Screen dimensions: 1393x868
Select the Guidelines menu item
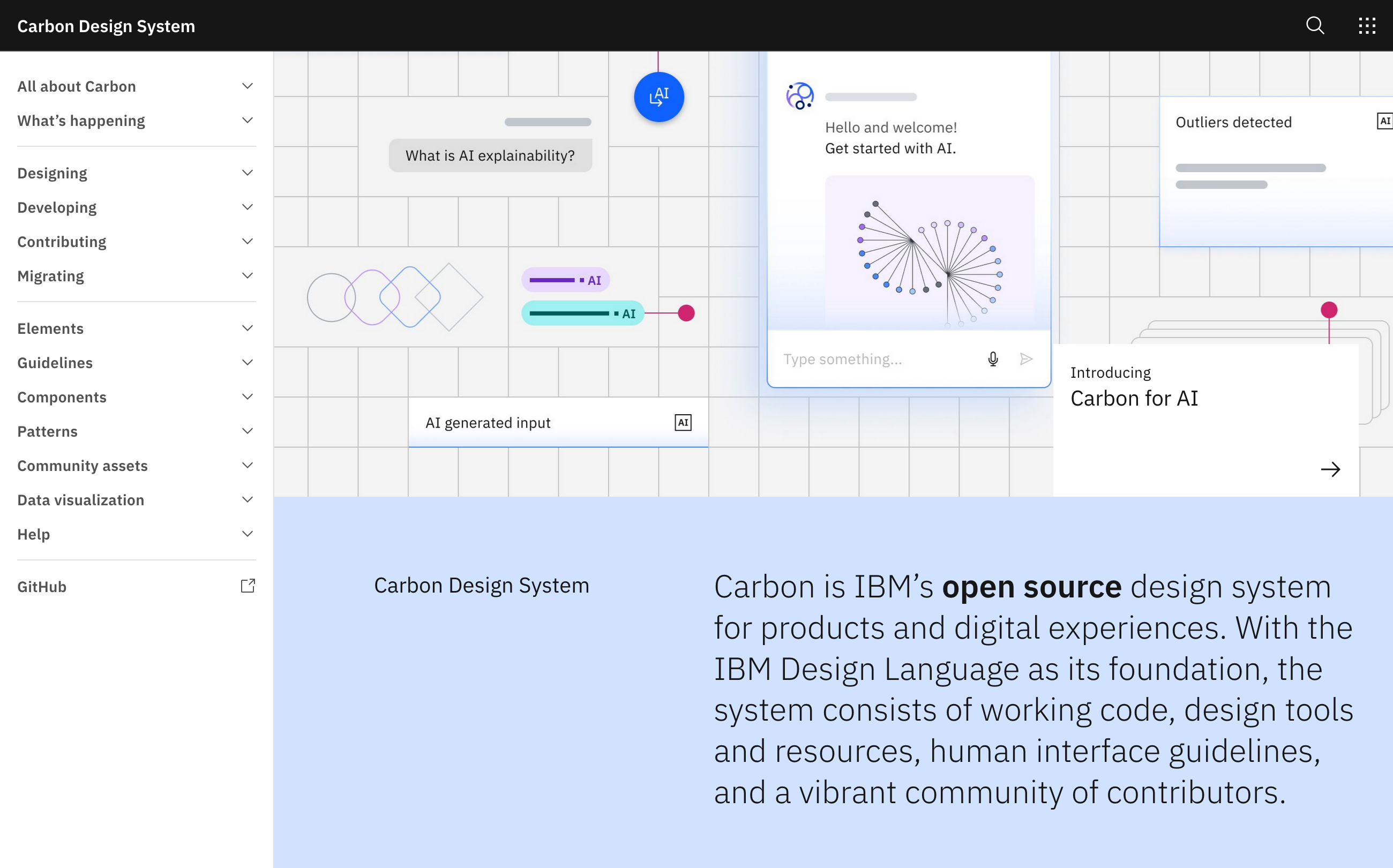54,362
